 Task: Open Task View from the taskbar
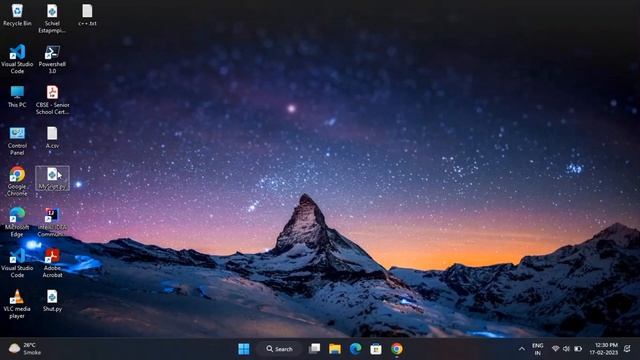pyautogui.click(x=314, y=349)
